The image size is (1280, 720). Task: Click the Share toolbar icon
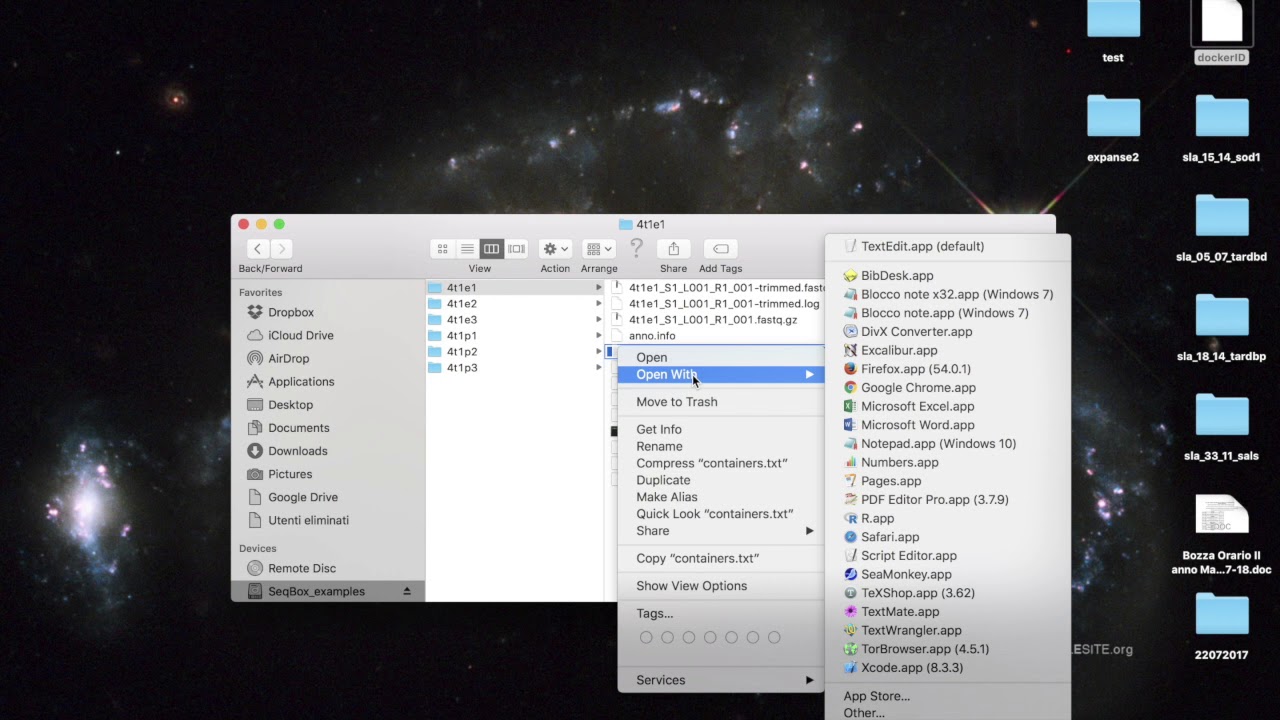click(x=673, y=249)
